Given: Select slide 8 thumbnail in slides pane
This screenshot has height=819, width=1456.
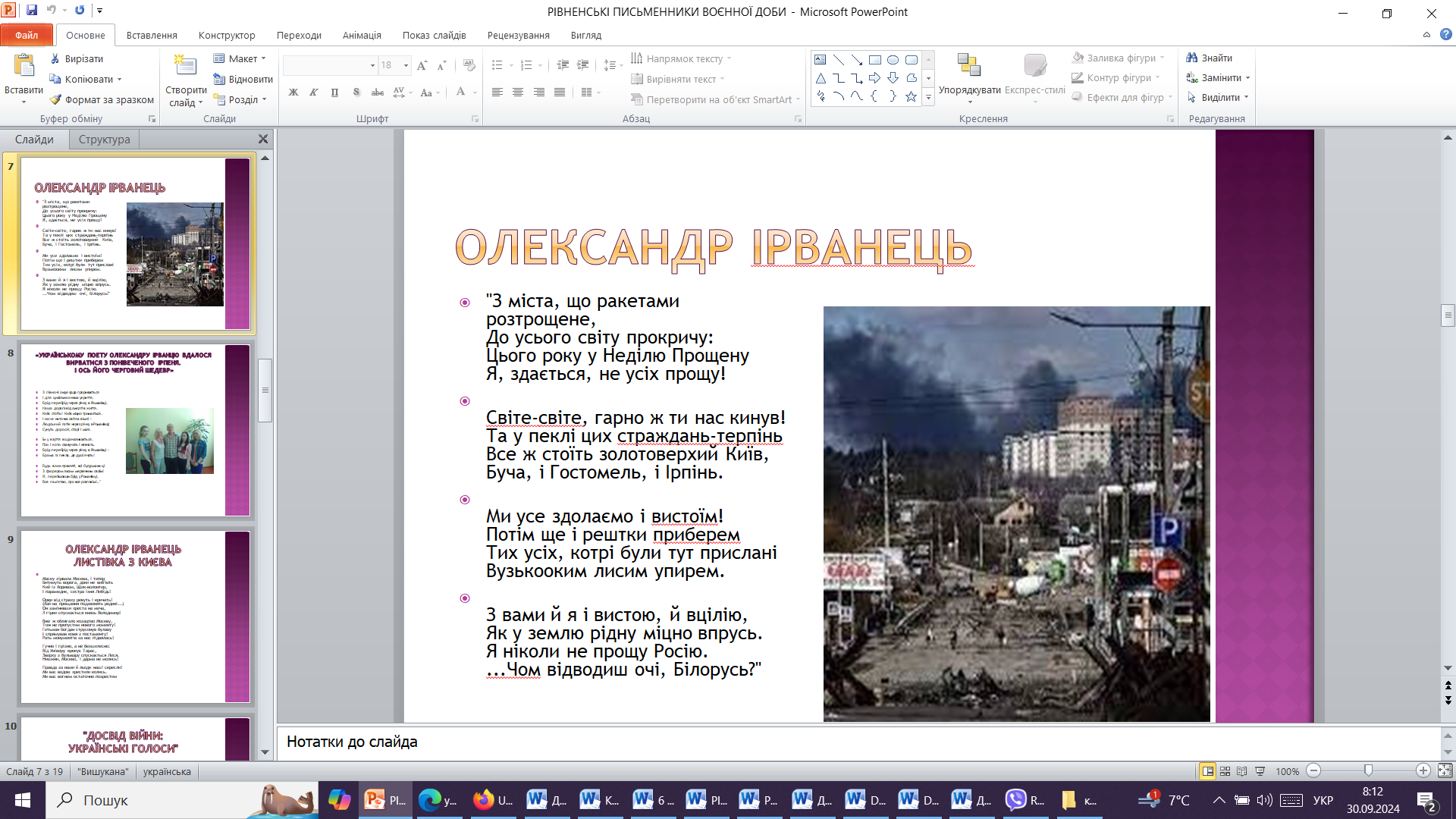Looking at the screenshot, I should click(x=135, y=430).
